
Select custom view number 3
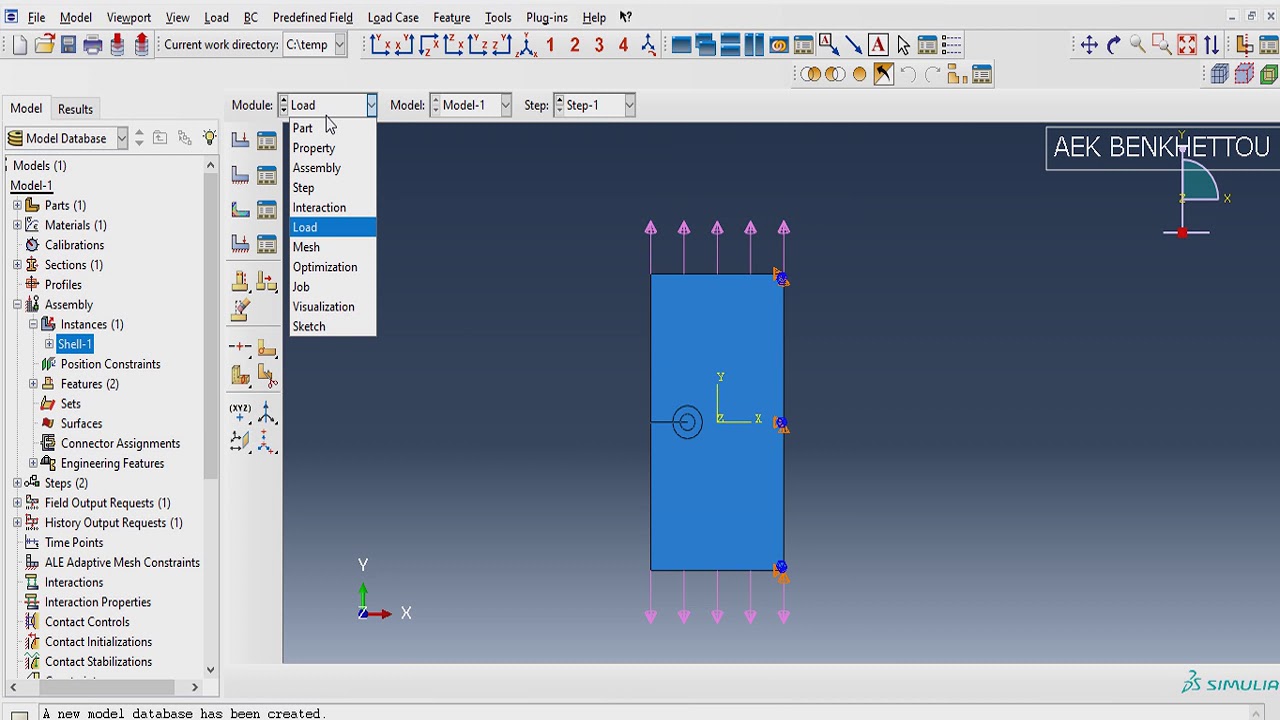point(599,45)
